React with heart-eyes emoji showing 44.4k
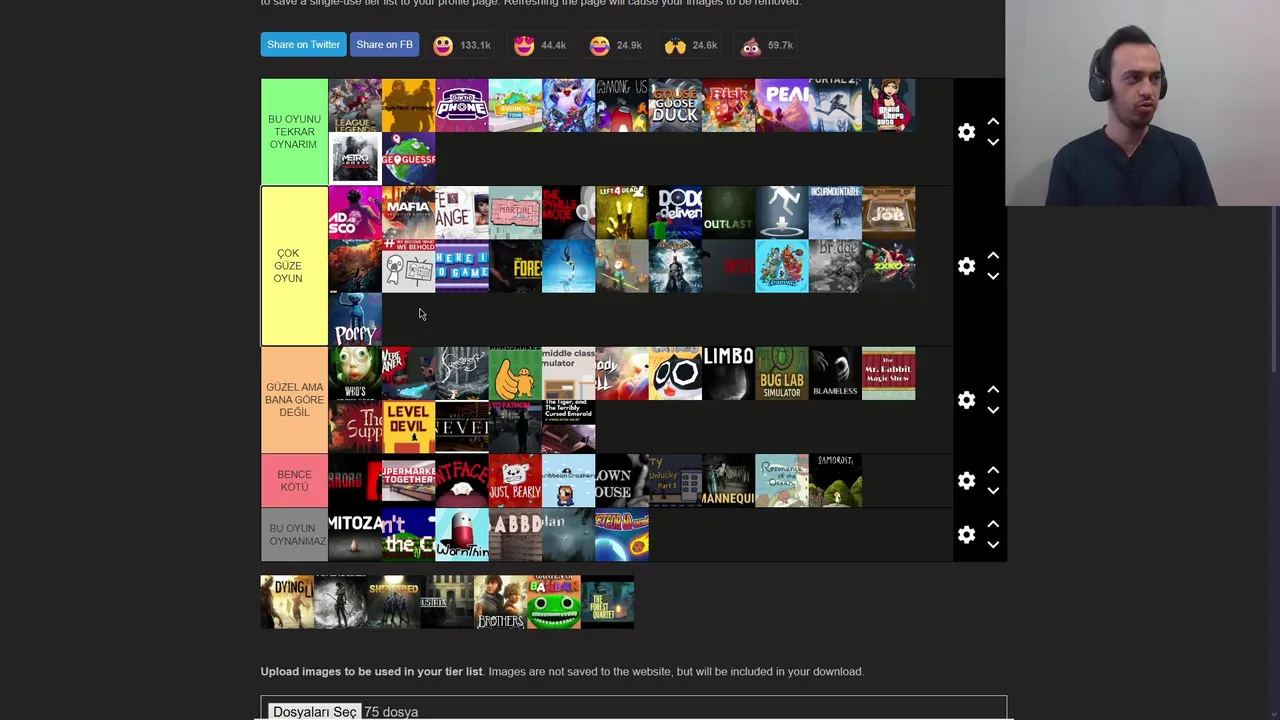Screen dimensions: 1280x720 click(540, 45)
